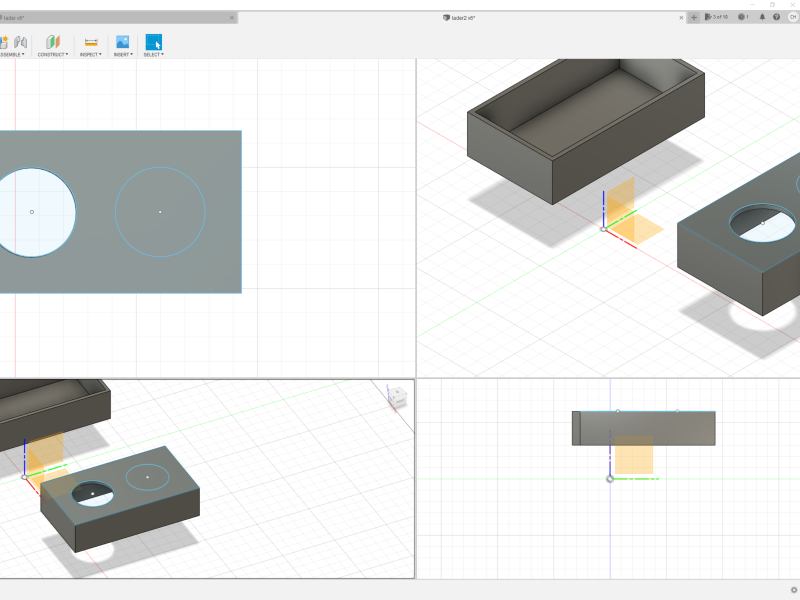
Task: Click the ViewCube in lower-left viewport
Action: click(397, 397)
